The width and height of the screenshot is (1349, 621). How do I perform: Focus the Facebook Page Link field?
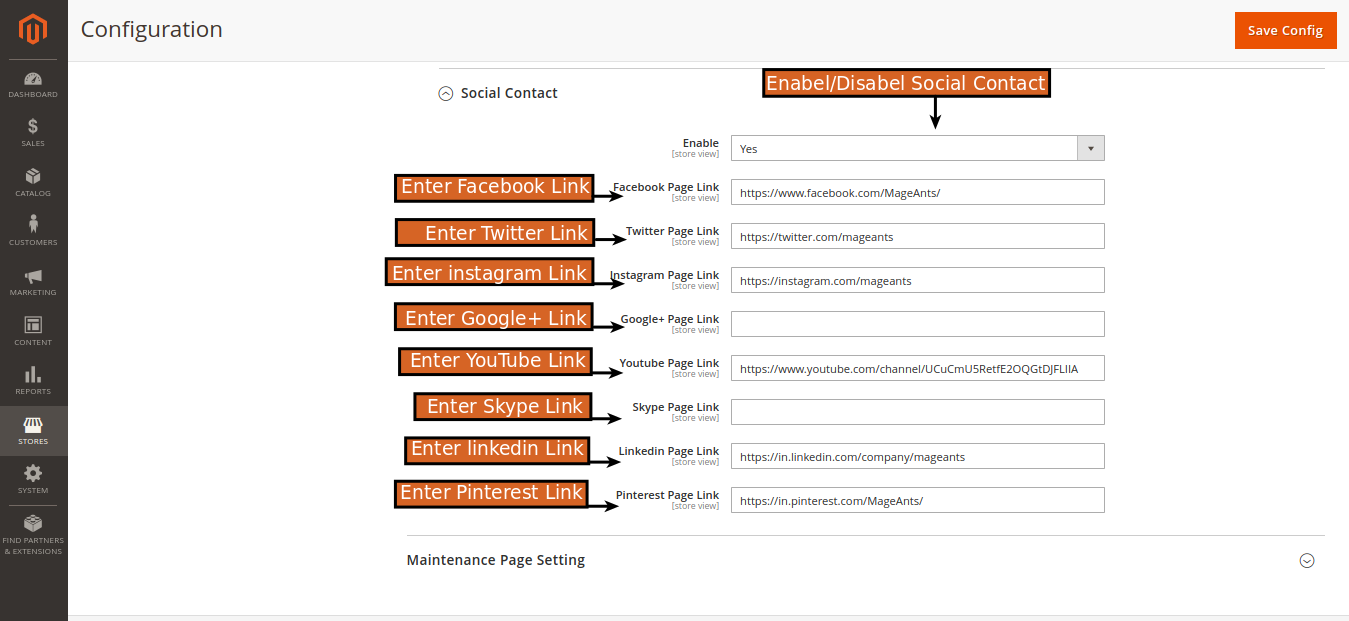[x=917, y=192]
